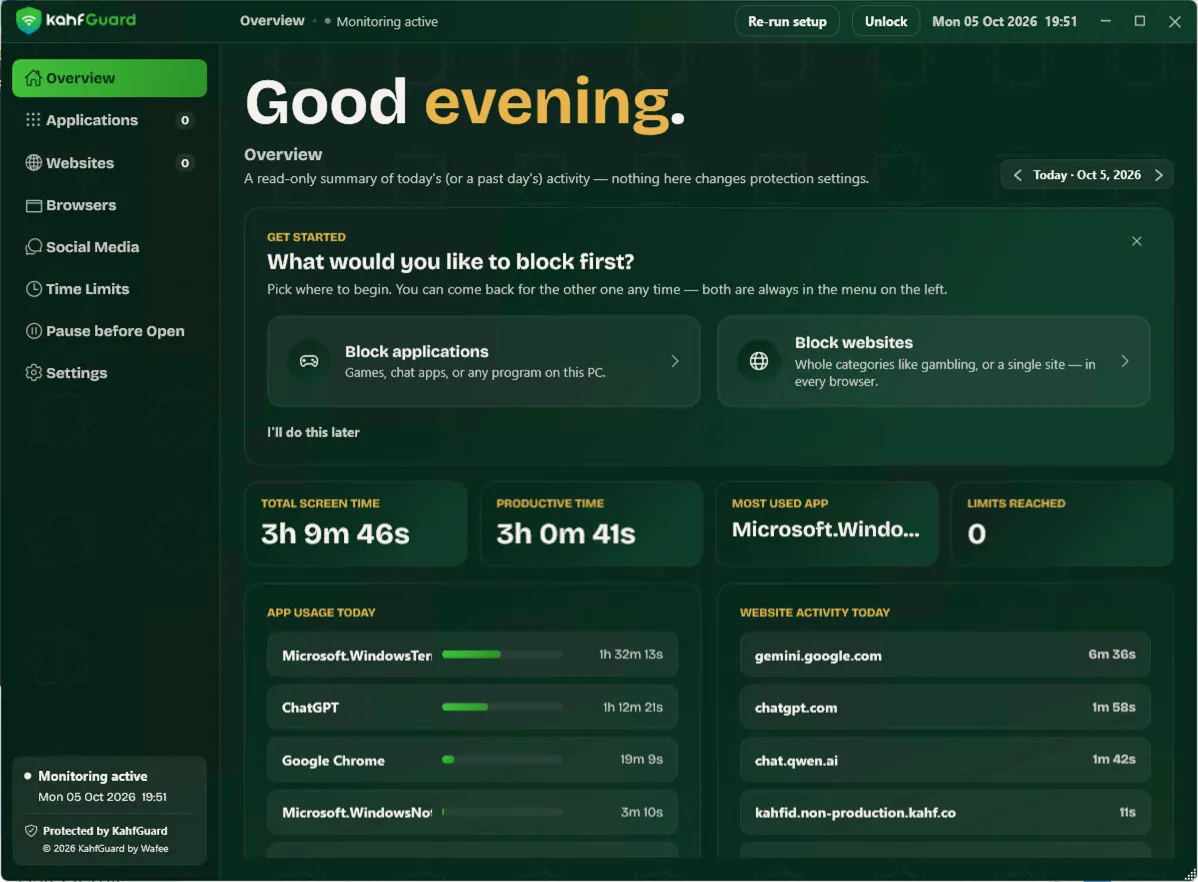
Task: Click the Google Chrome usage progress bar
Action: click(502, 760)
